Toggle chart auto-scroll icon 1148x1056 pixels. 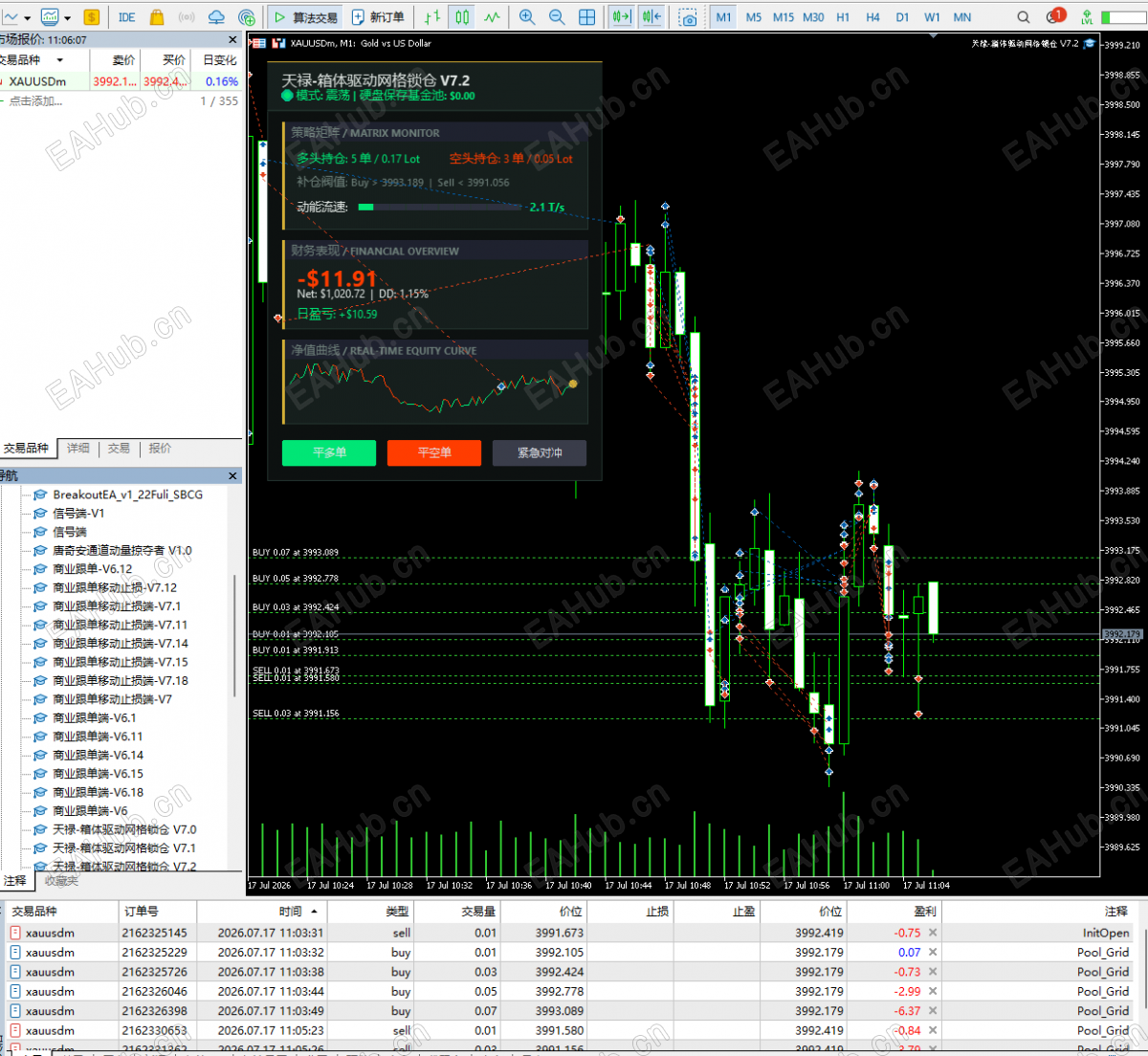tap(622, 17)
